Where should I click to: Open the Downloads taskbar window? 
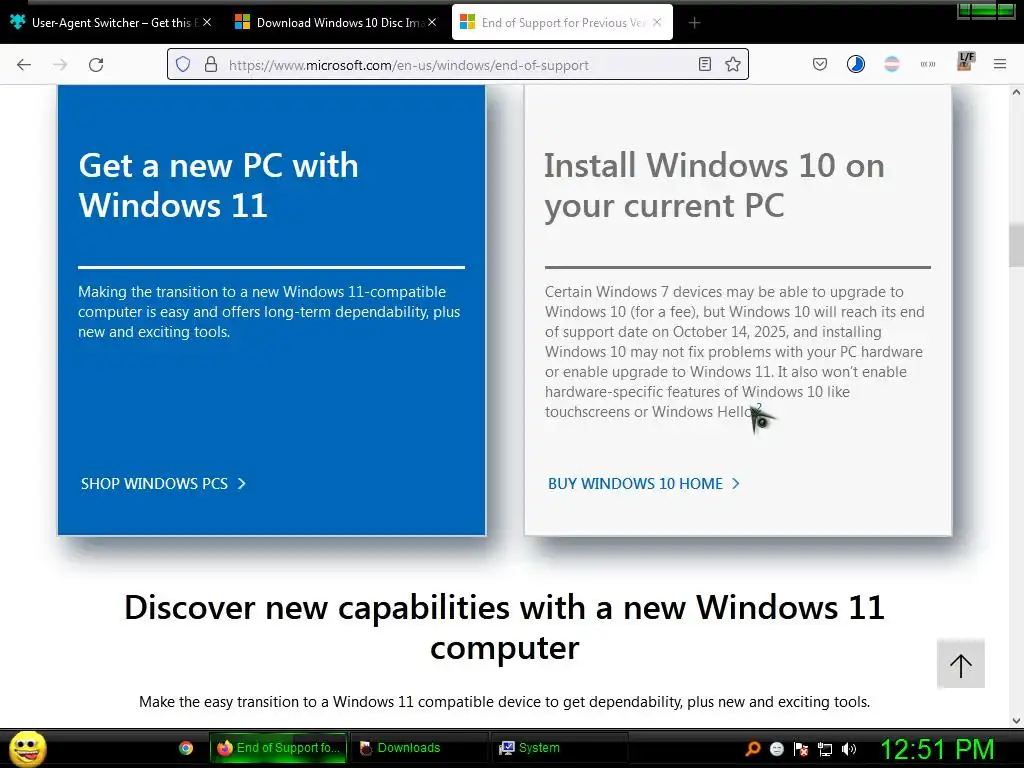tap(418, 748)
